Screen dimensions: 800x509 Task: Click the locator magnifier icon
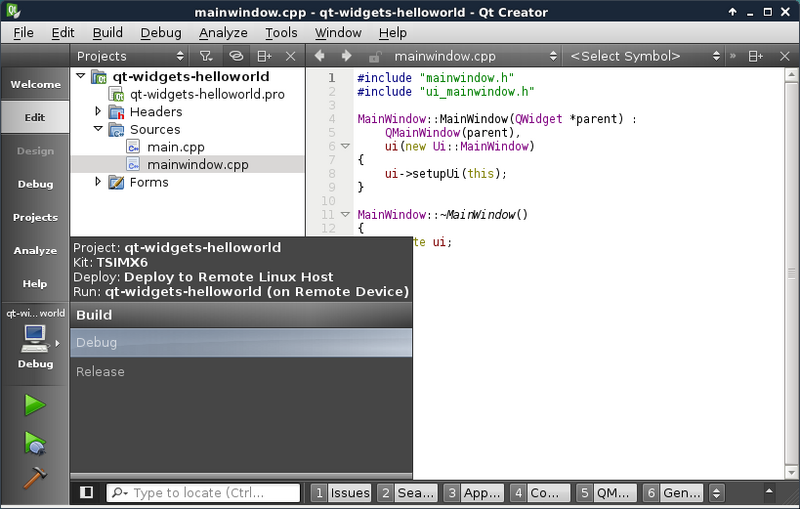tap(119, 493)
